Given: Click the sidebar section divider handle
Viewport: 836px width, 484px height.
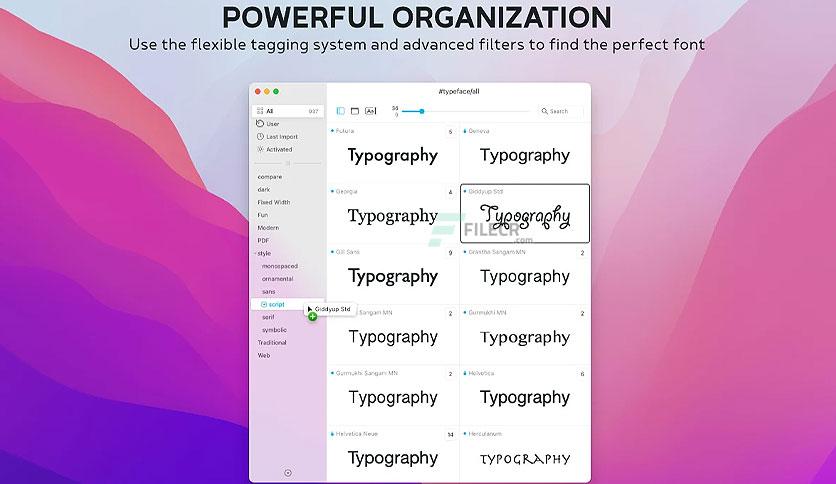Looking at the screenshot, I should point(288,163).
